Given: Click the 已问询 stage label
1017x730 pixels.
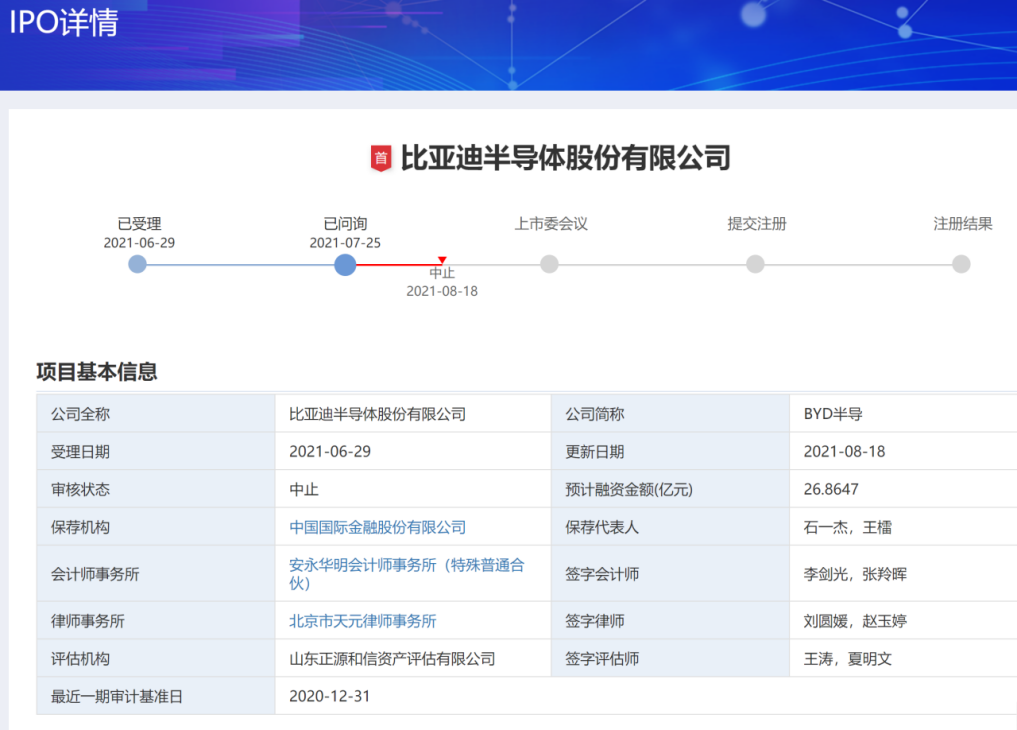Looking at the screenshot, I should click(x=345, y=224).
